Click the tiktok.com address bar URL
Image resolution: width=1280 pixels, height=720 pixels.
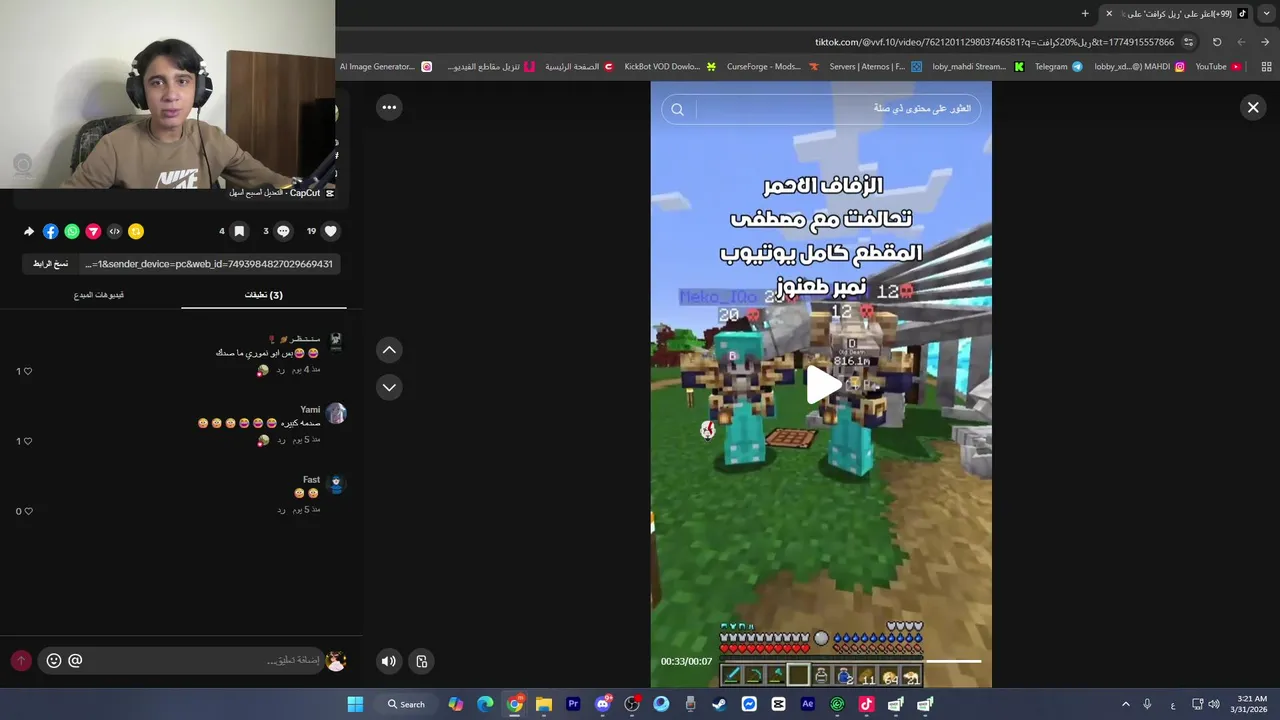tap(994, 42)
